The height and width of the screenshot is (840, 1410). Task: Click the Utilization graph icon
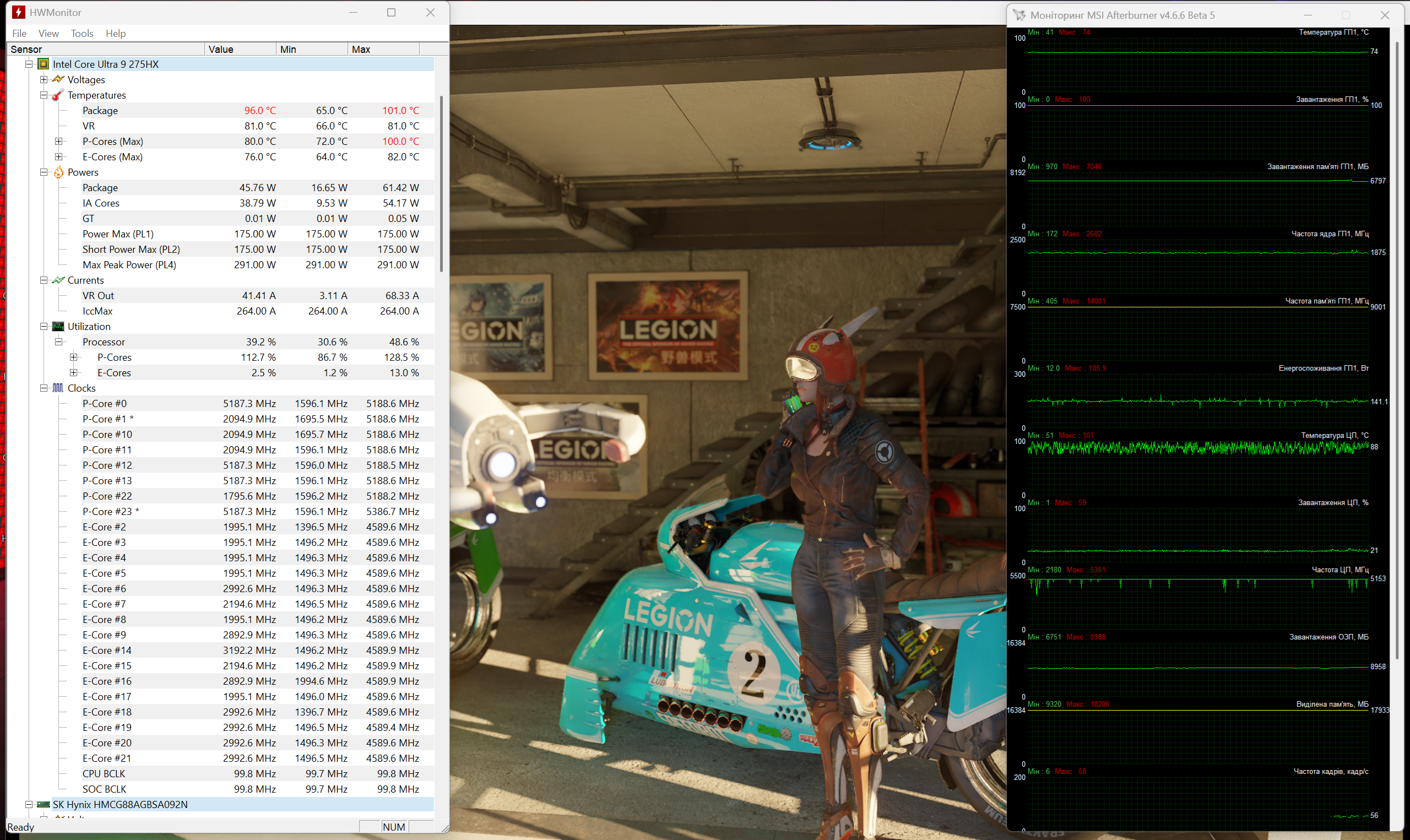(x=58, y=327)
